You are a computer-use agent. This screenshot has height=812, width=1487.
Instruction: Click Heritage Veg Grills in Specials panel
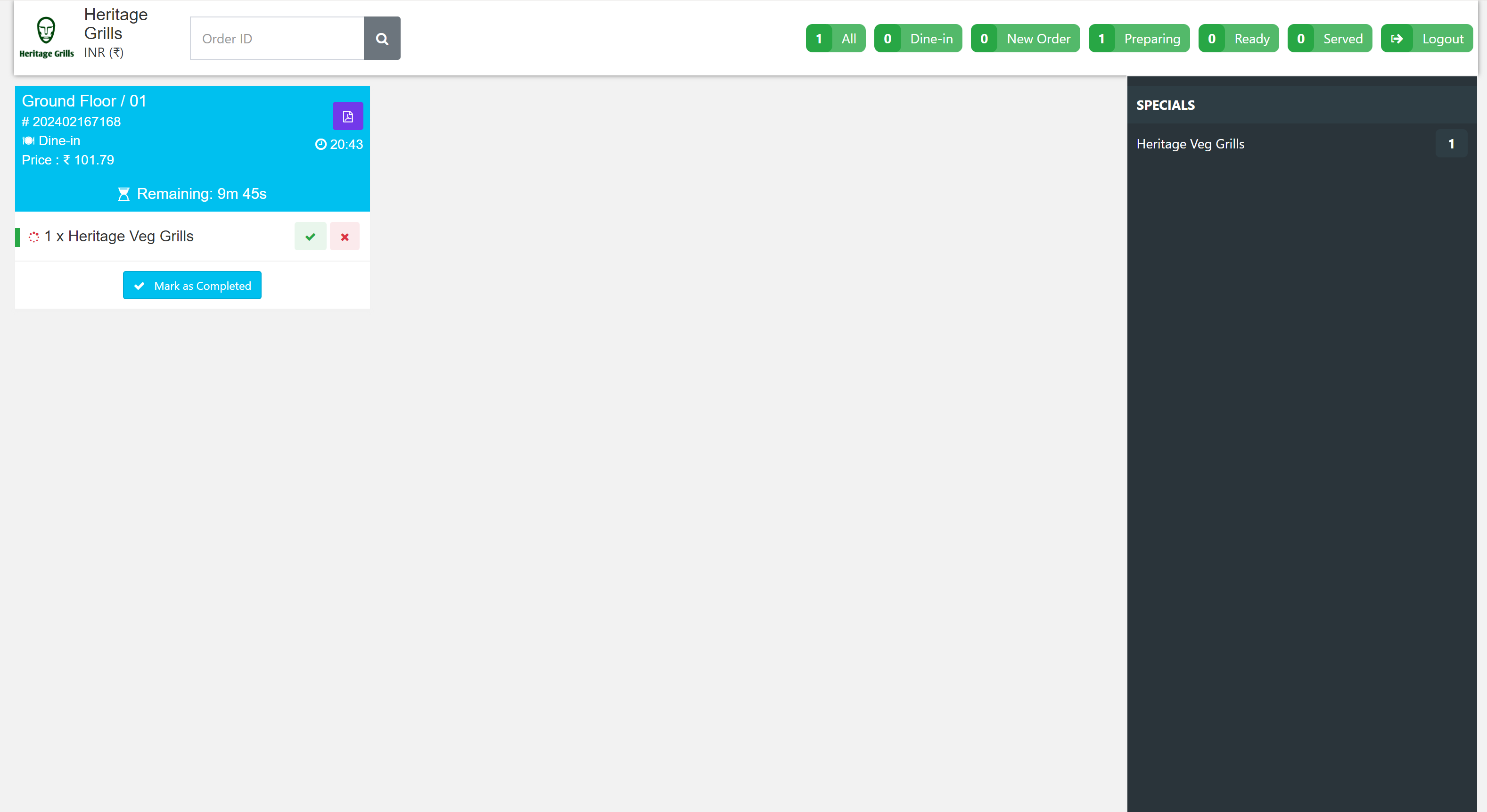(x=1190, y=144)
